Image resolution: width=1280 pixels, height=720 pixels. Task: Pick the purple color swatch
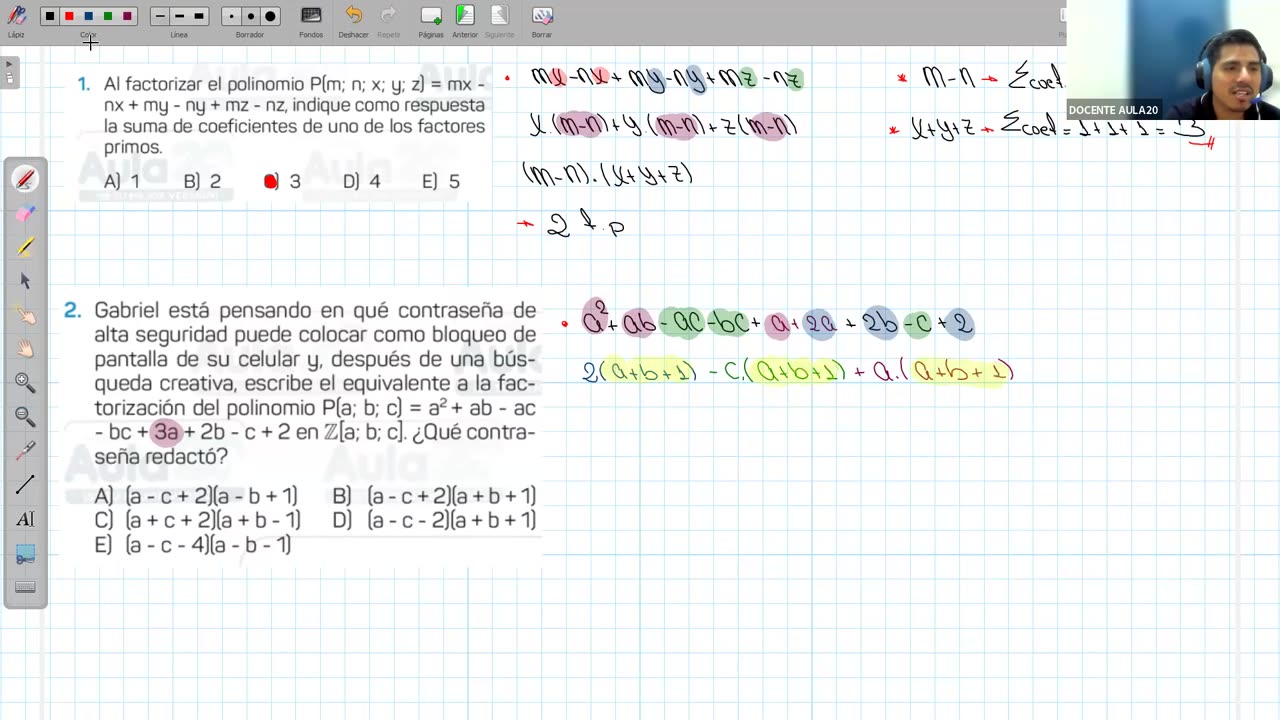click(x=127, y=16)
